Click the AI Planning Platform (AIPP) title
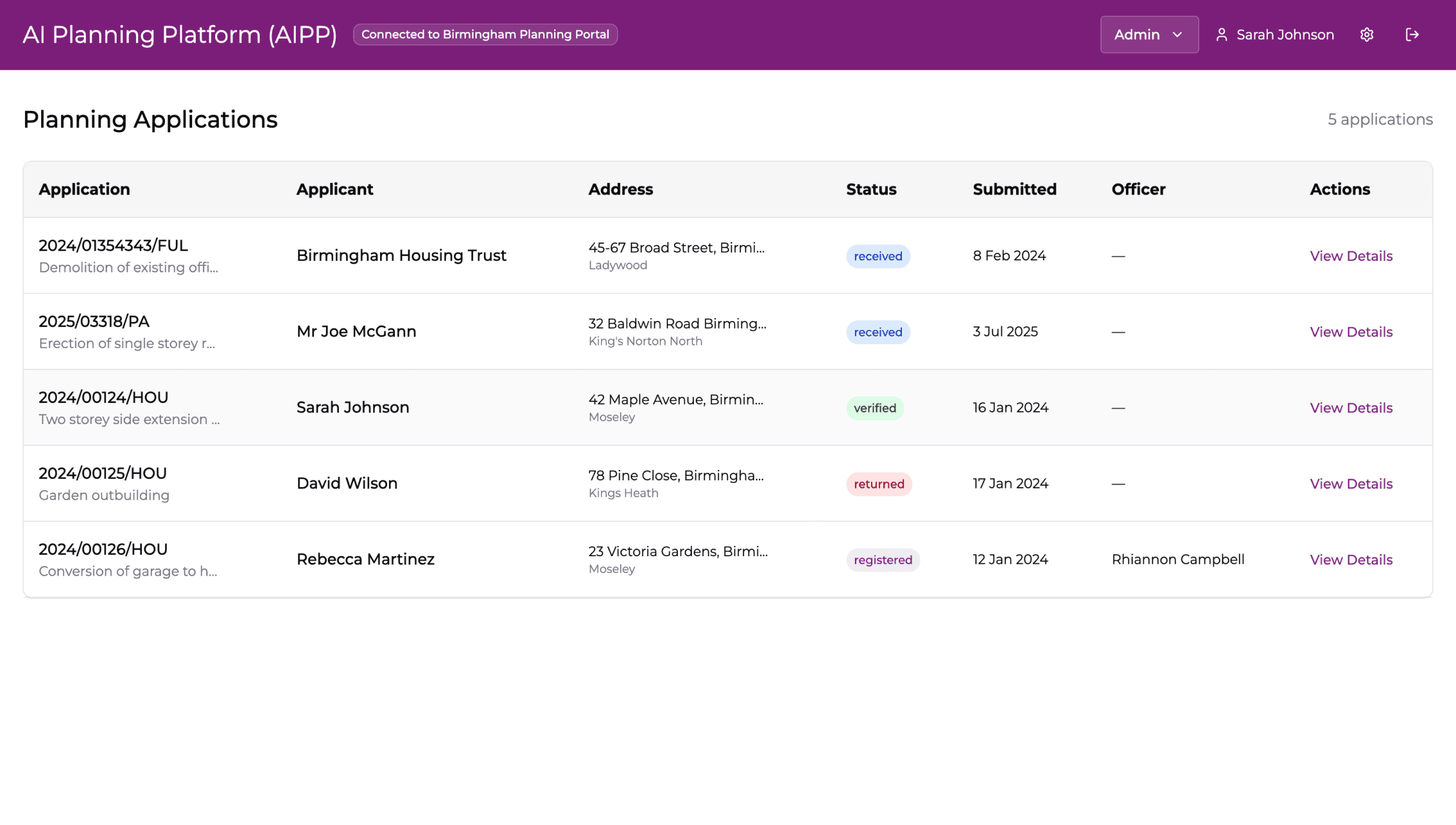This screenshot has height=825, width=1456. 180,34
